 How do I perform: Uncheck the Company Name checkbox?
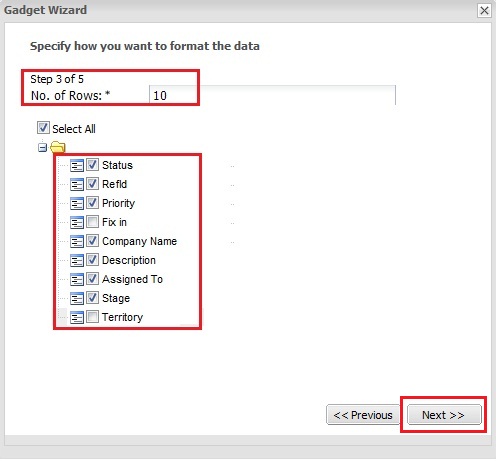[92, 240]
